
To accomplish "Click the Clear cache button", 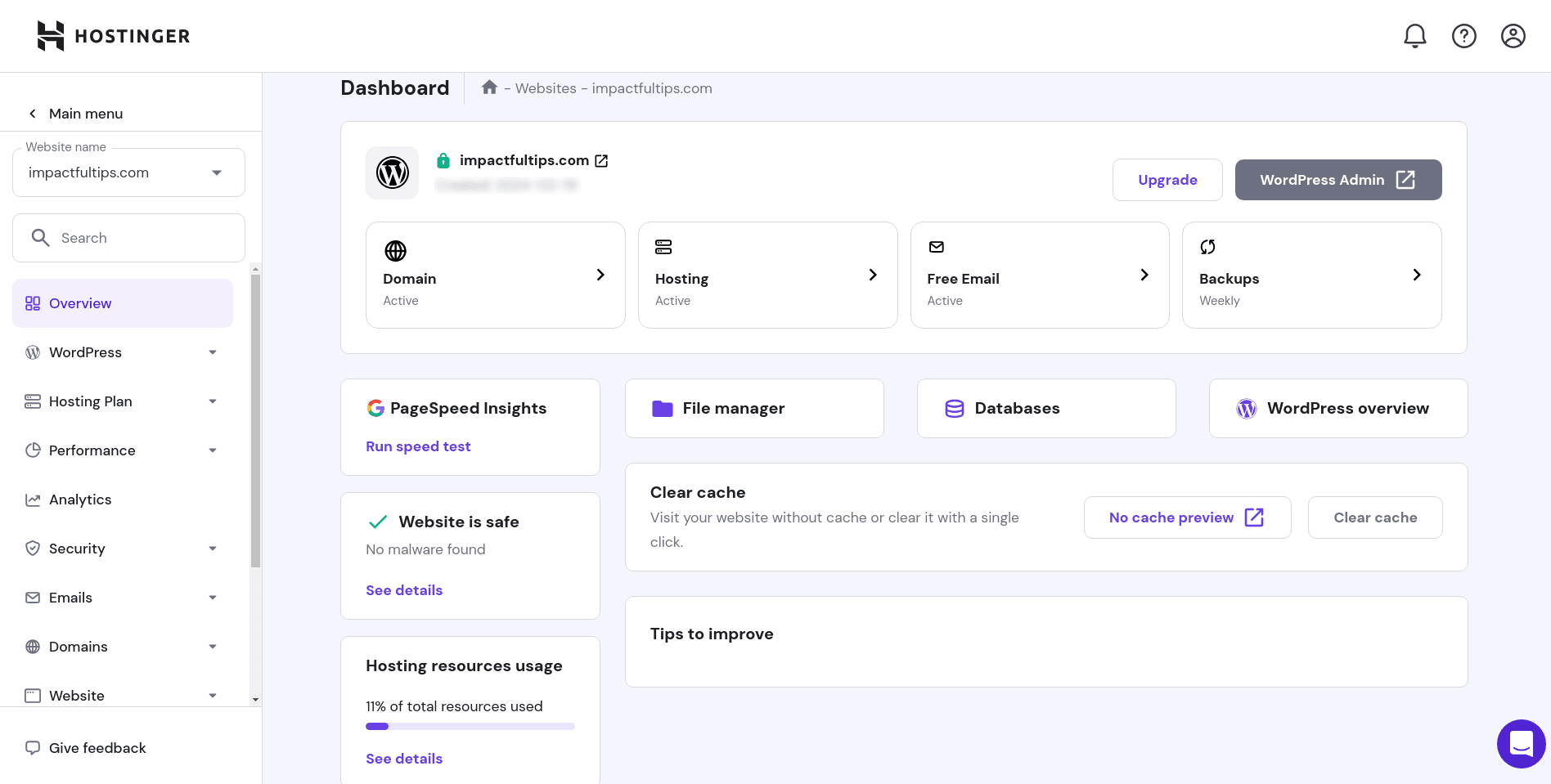I will tap(1375, 517).
